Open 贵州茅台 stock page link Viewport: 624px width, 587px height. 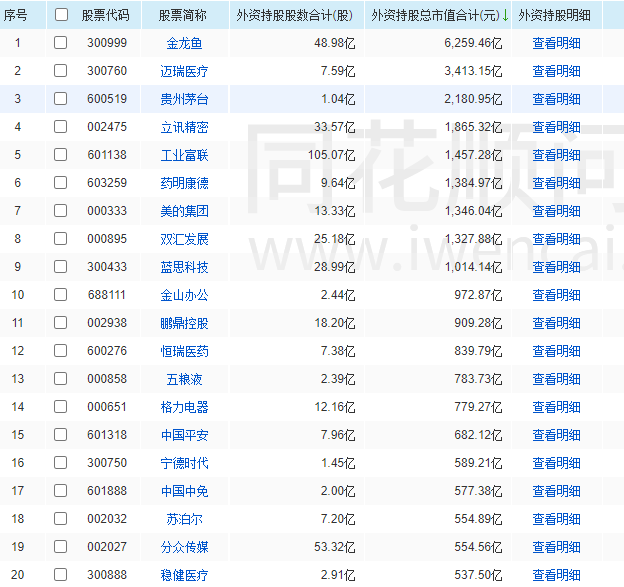pos(184,99)
